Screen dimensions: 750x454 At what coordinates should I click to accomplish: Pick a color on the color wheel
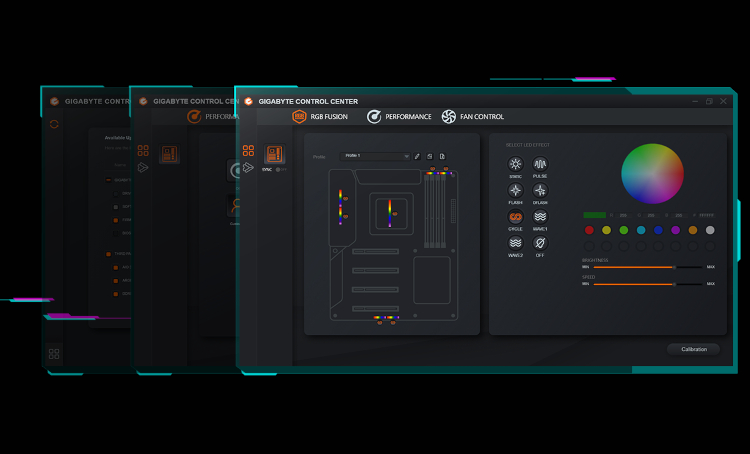pos(652,174)
